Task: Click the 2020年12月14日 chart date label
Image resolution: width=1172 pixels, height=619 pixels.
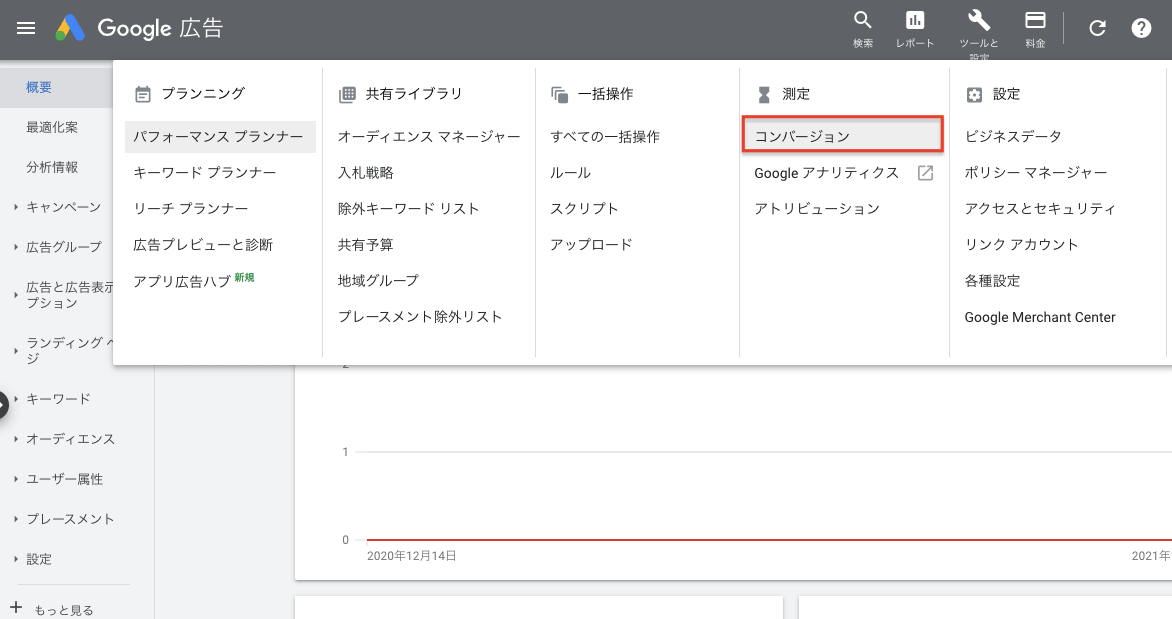Action: [x=412, y=555]
